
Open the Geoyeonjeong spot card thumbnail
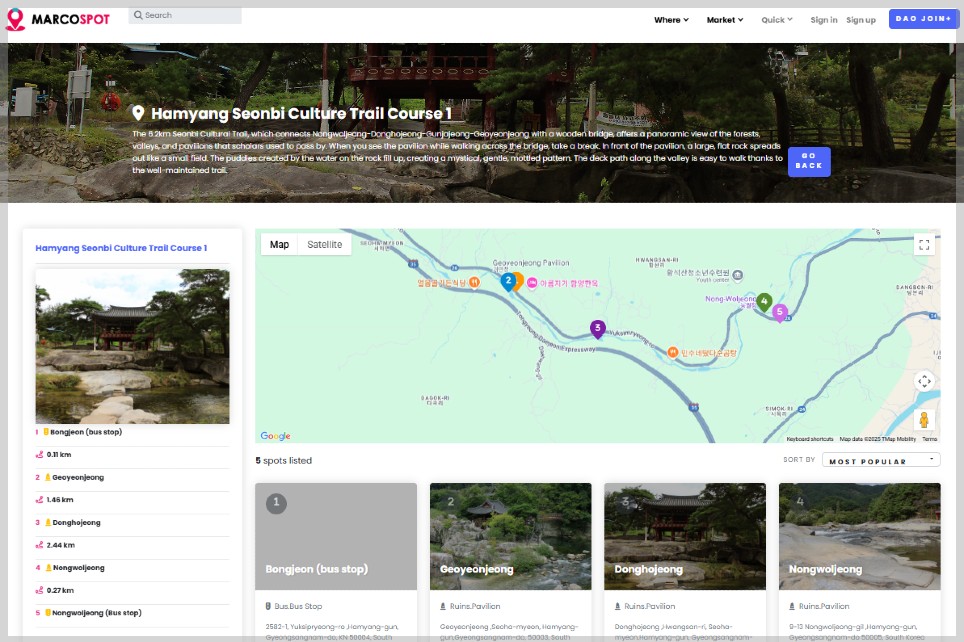pos(510,536)
